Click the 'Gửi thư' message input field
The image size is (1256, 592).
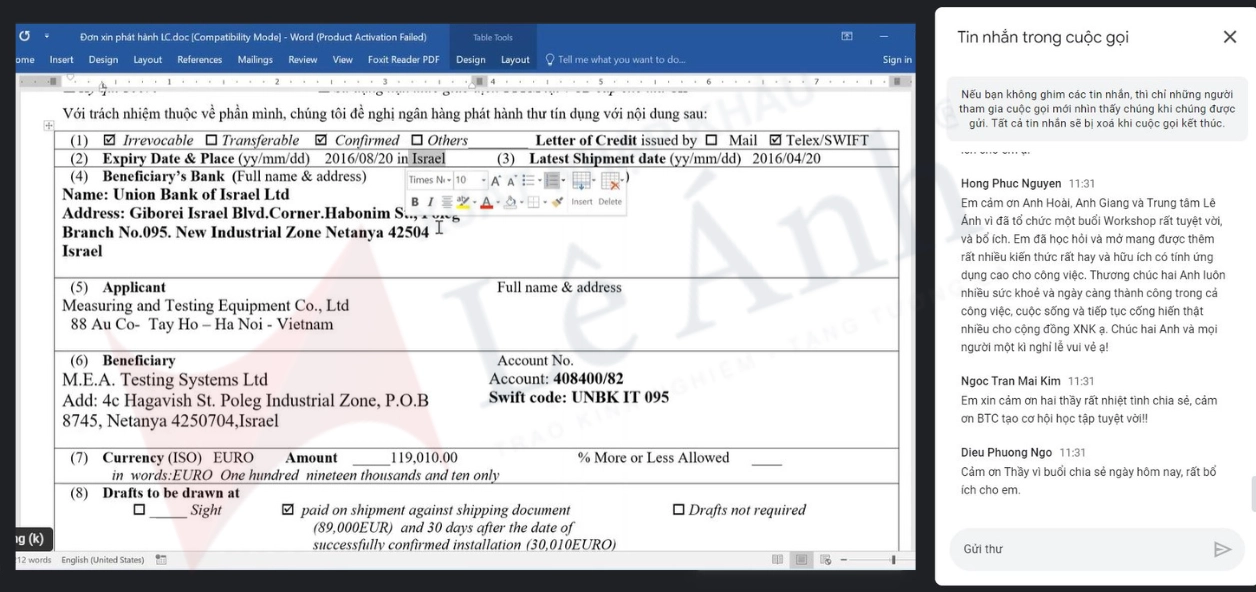[x=1080, y=549]
